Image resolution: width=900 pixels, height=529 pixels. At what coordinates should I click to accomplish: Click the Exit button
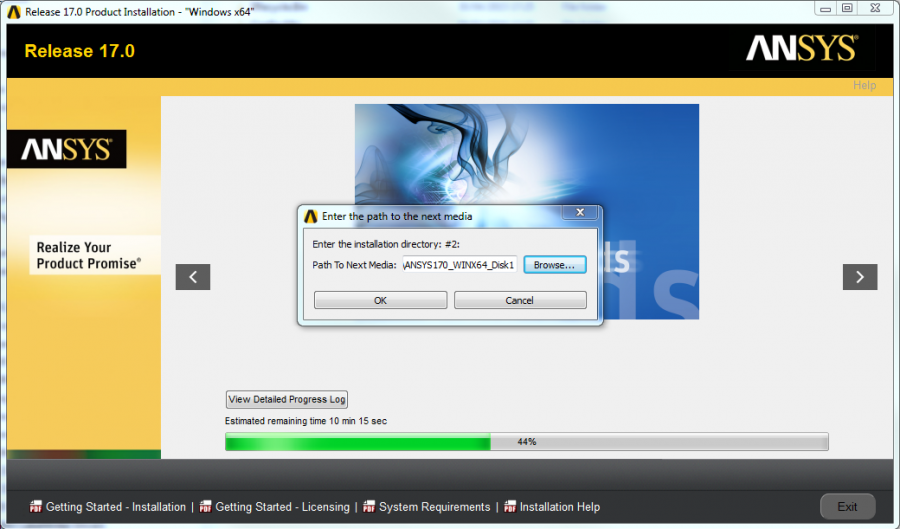847,507
